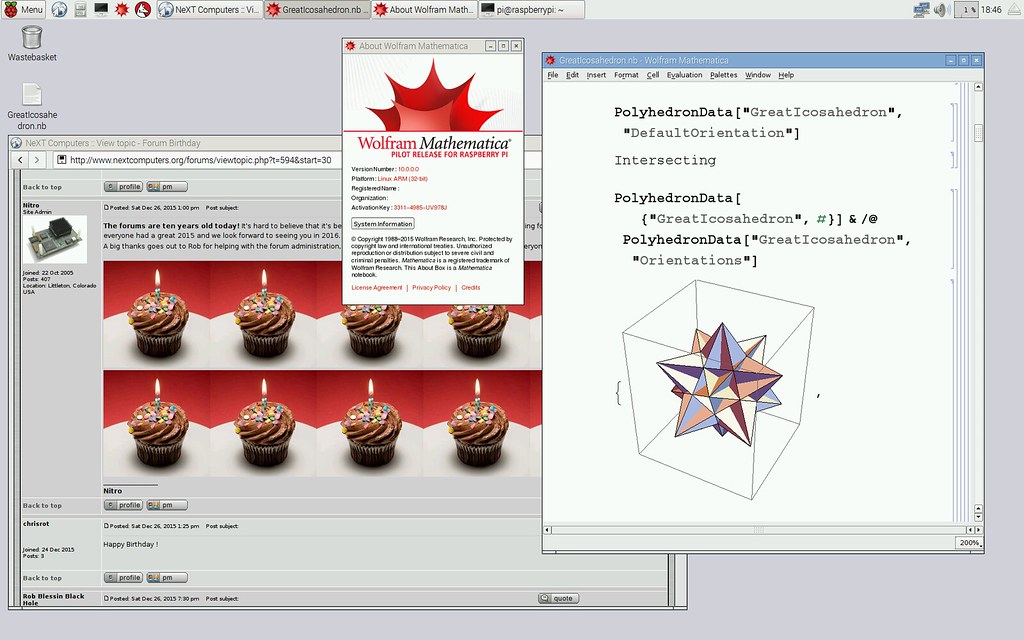Screen dimensions: 1024x640
Task: Click the System Information button
Action: (x=382, y=224)
